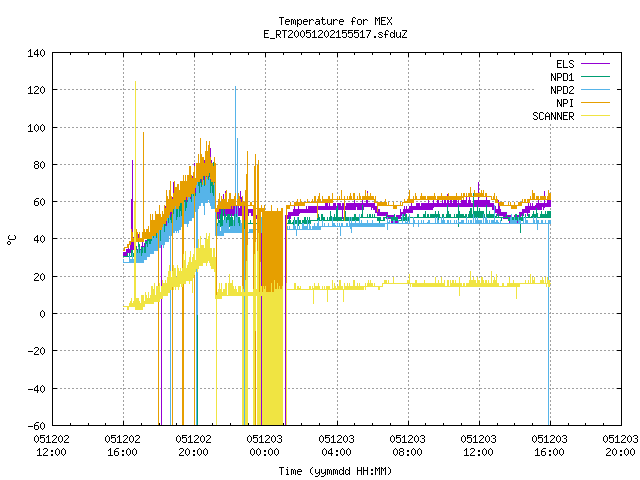Image resolution: width=640 pixels, height=480 pixels.
Task: Click the 'Time (yymmdd HH:MM)' axis title
Action: (335, 471)
